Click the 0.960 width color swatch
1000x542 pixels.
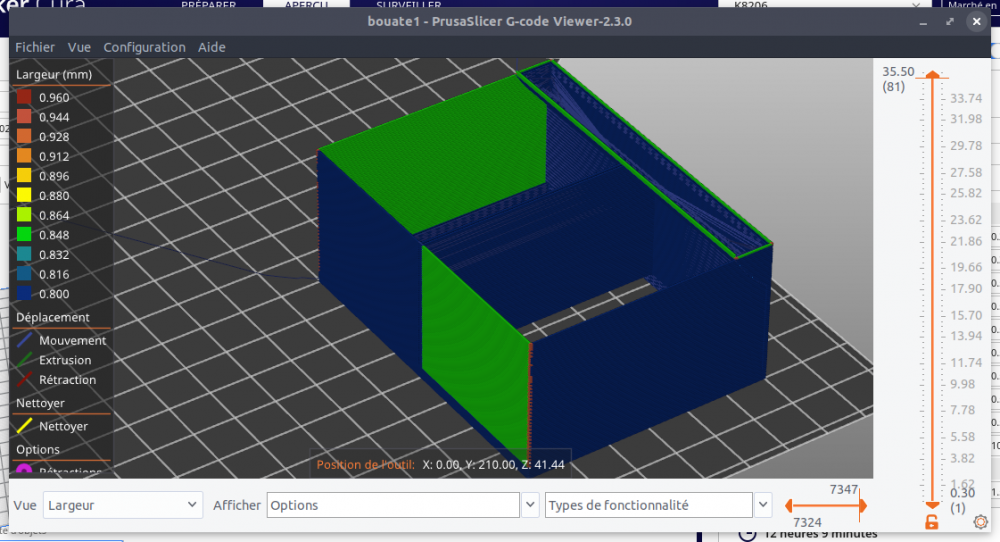[24, 97]
